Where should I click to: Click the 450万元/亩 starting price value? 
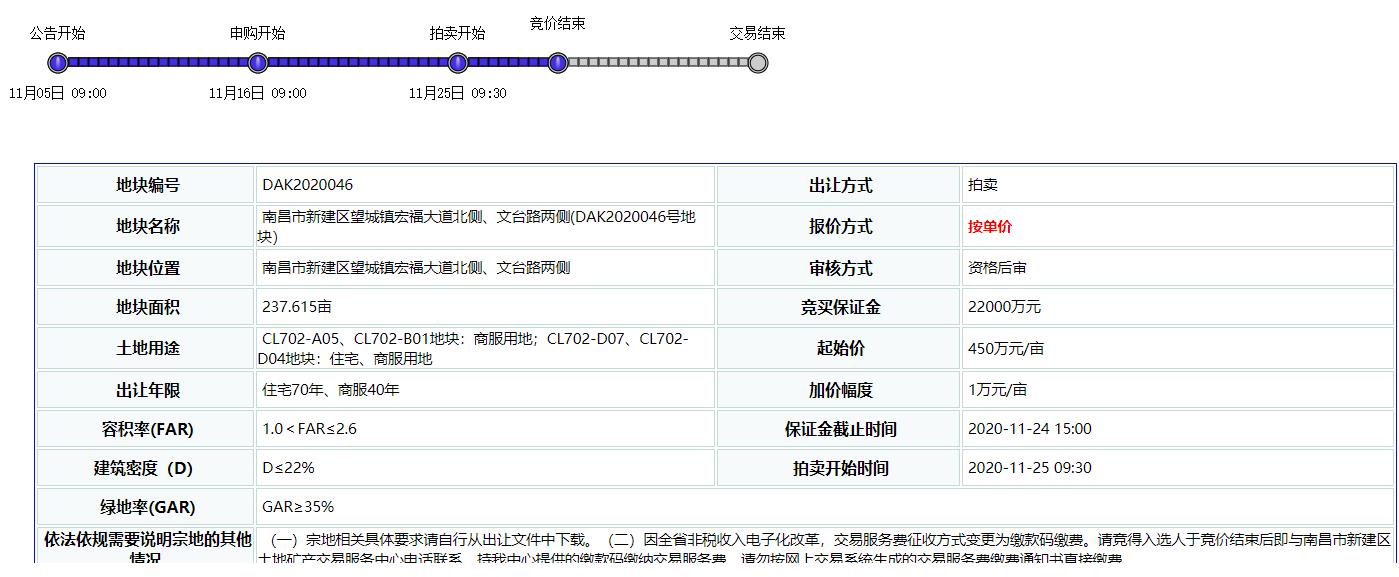[x=1005, y=349]
